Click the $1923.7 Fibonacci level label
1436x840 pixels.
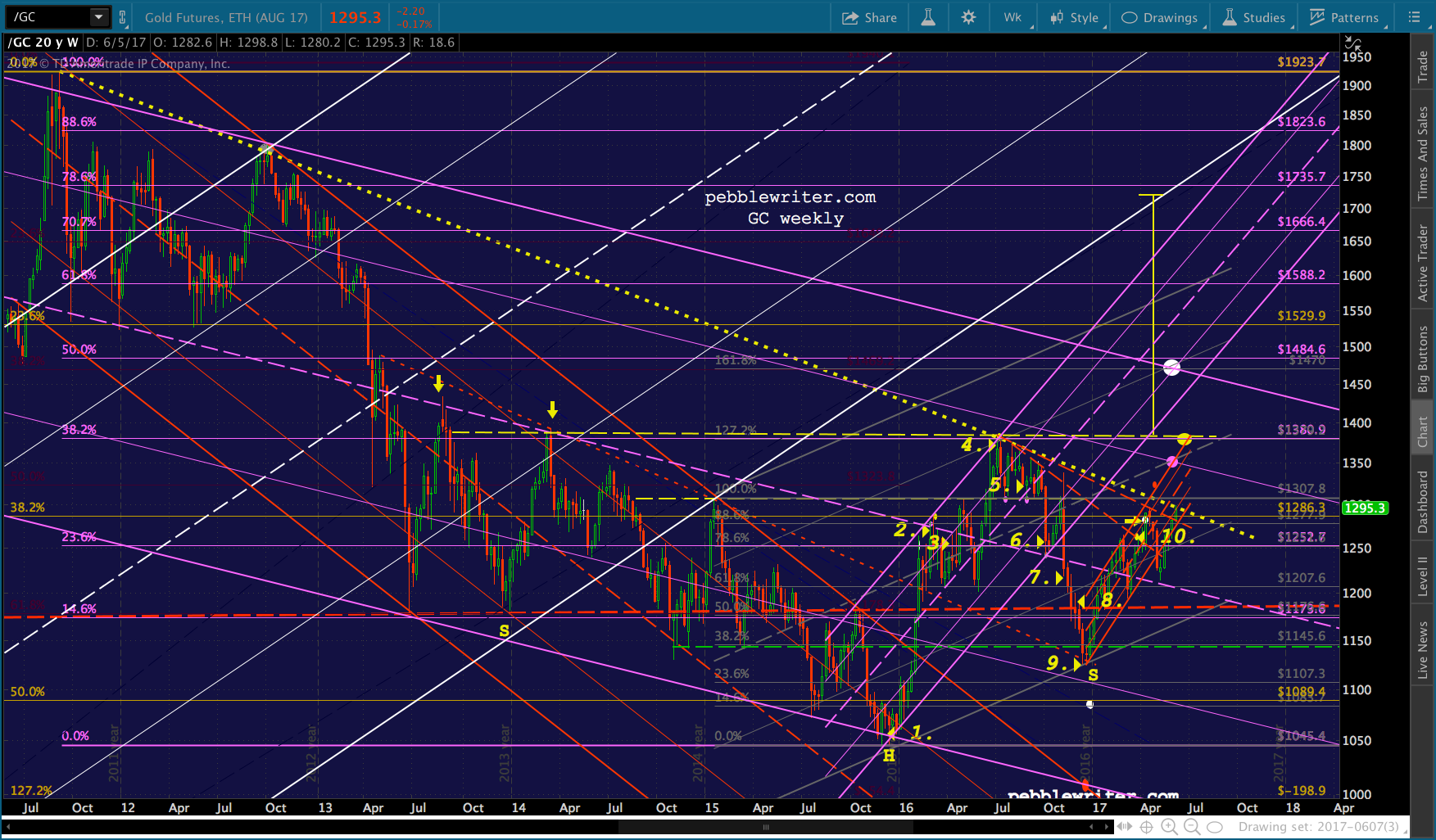1301,61
